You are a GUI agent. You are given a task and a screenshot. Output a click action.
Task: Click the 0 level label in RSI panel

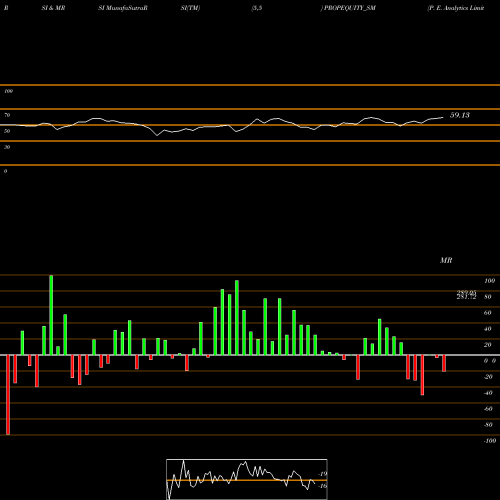(5, 171)
